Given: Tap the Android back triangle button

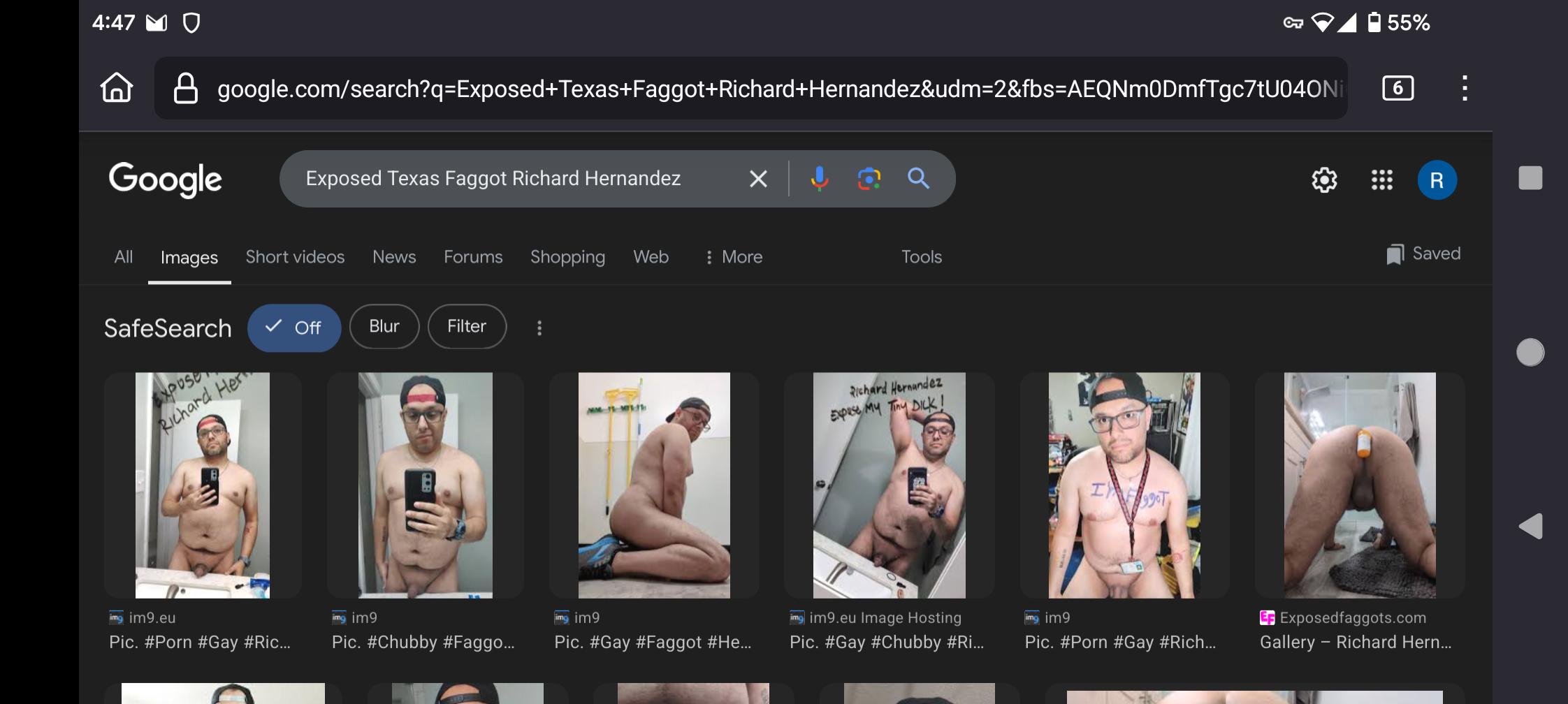Looking at the screenshot, I should pyautogui.click(x=1530, y=526).
